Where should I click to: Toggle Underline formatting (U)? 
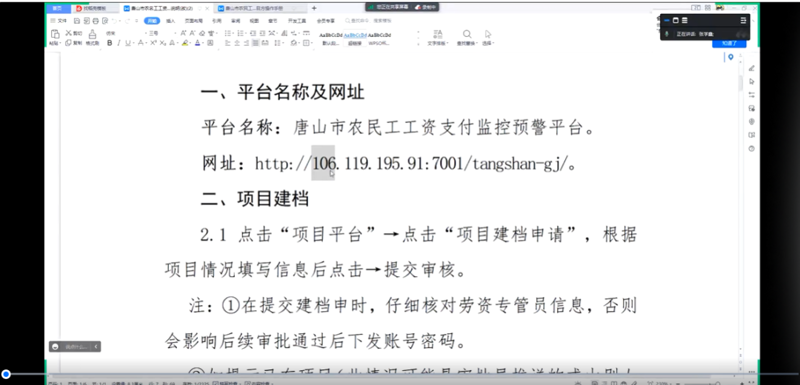pyautogui.click(x=128, y=43)
